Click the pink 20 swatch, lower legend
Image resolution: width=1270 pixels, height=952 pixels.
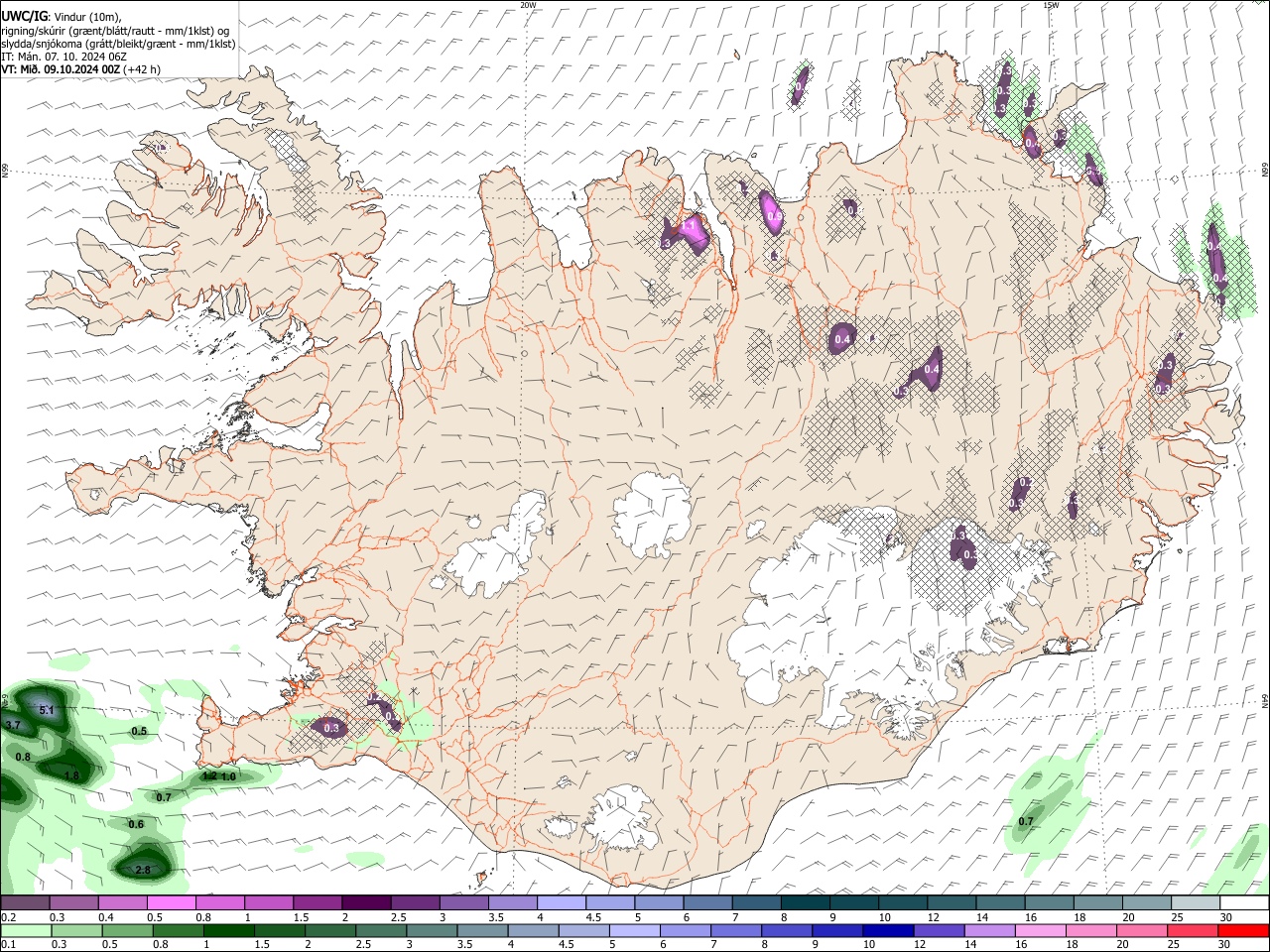(1141, 931)
